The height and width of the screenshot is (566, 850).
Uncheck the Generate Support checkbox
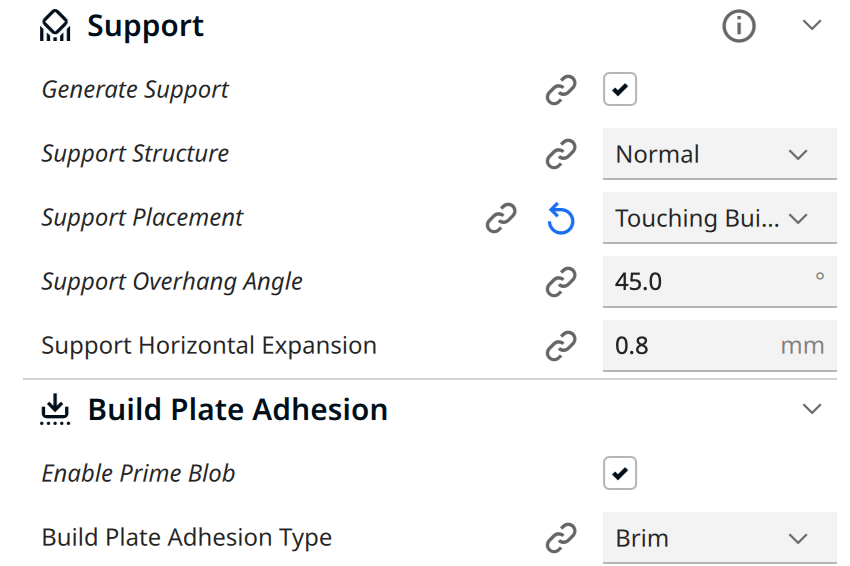[x=620, y=90]
